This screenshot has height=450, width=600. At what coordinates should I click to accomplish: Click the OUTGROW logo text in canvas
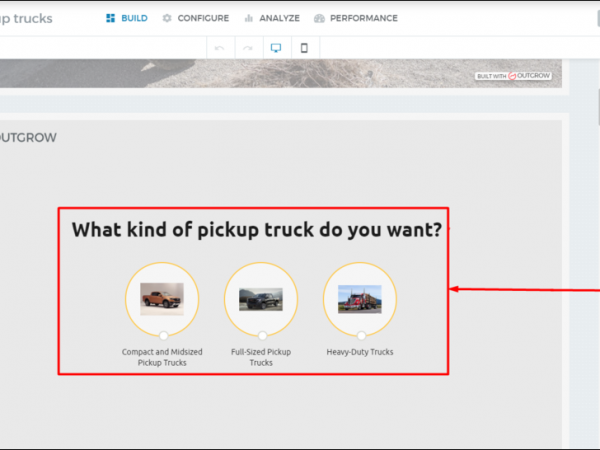coord(28,138)
